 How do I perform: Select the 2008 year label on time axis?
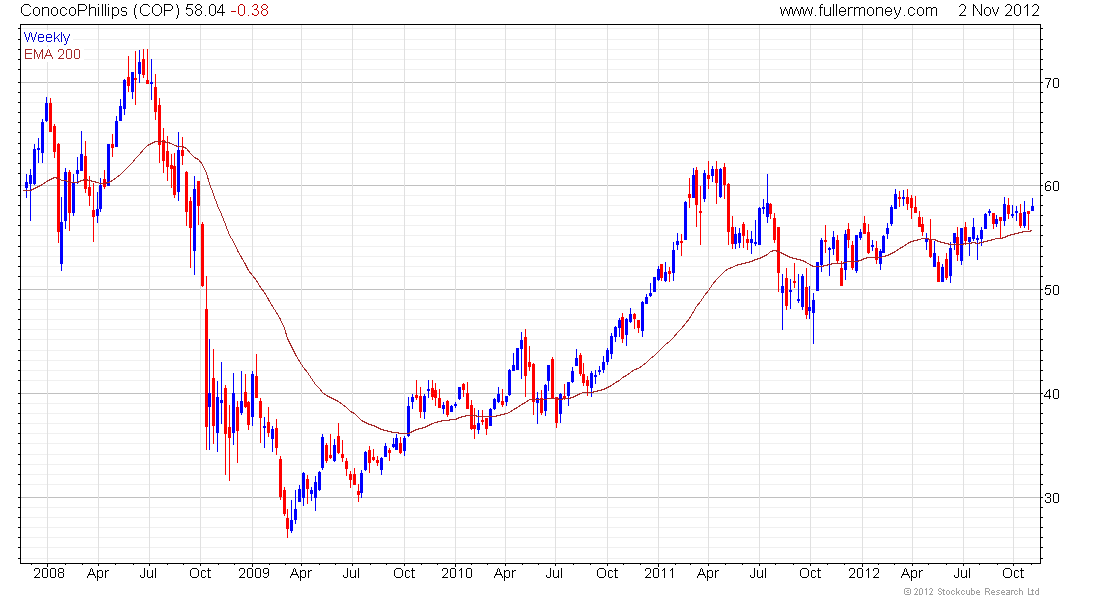point(48,573)
